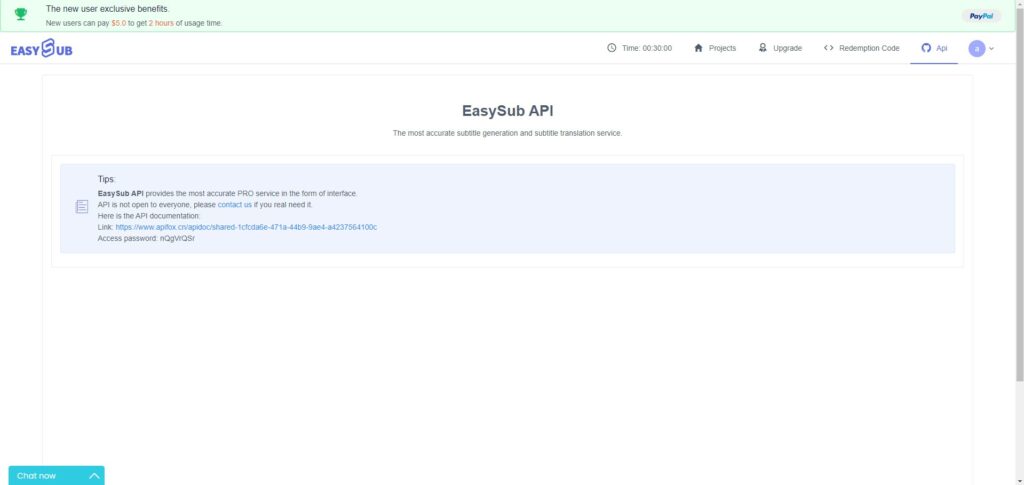1024x485 pixels.
Task: Open the Chat now widget
Action: tap(56, 476)
